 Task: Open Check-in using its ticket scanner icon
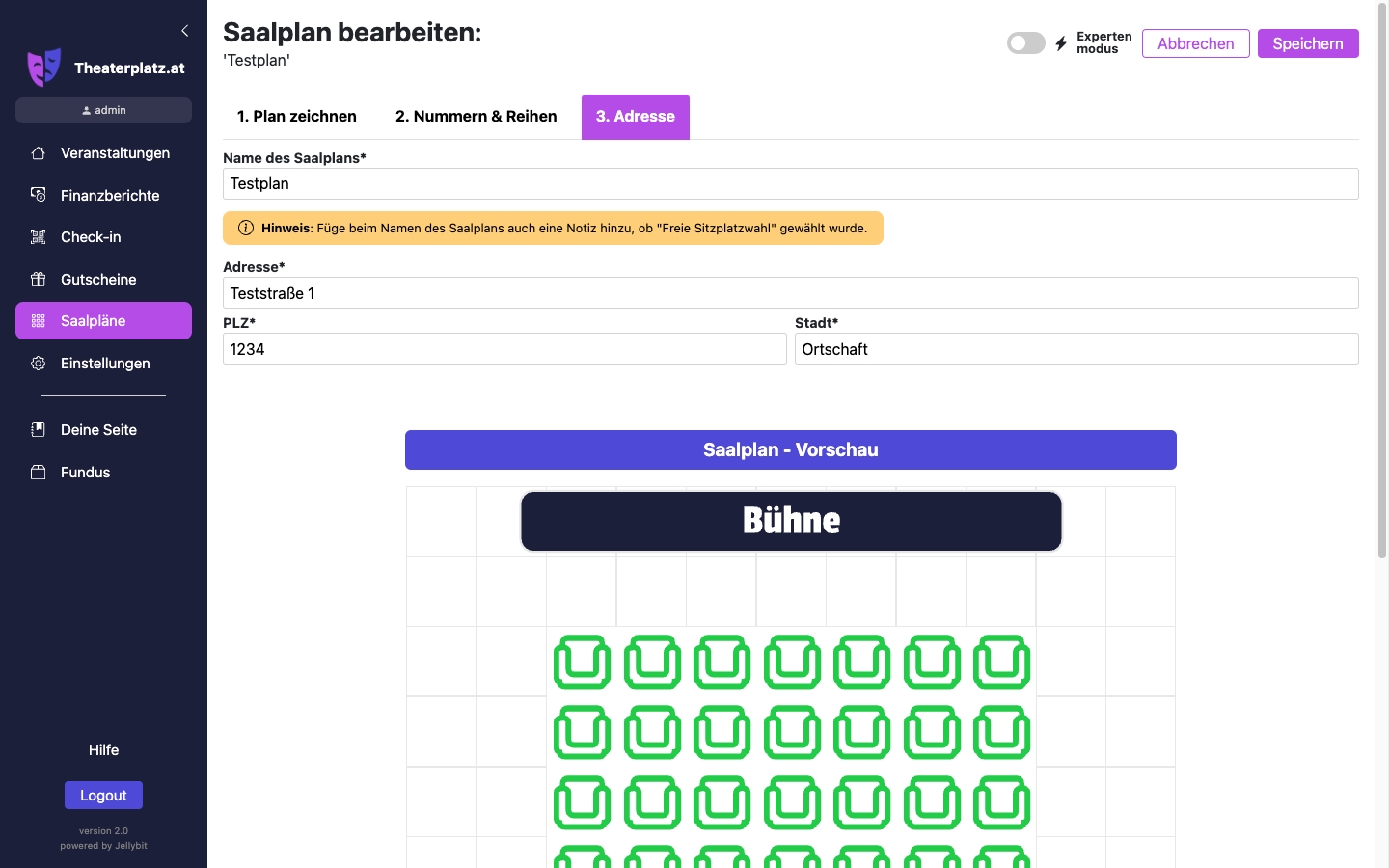coord(39,236)
